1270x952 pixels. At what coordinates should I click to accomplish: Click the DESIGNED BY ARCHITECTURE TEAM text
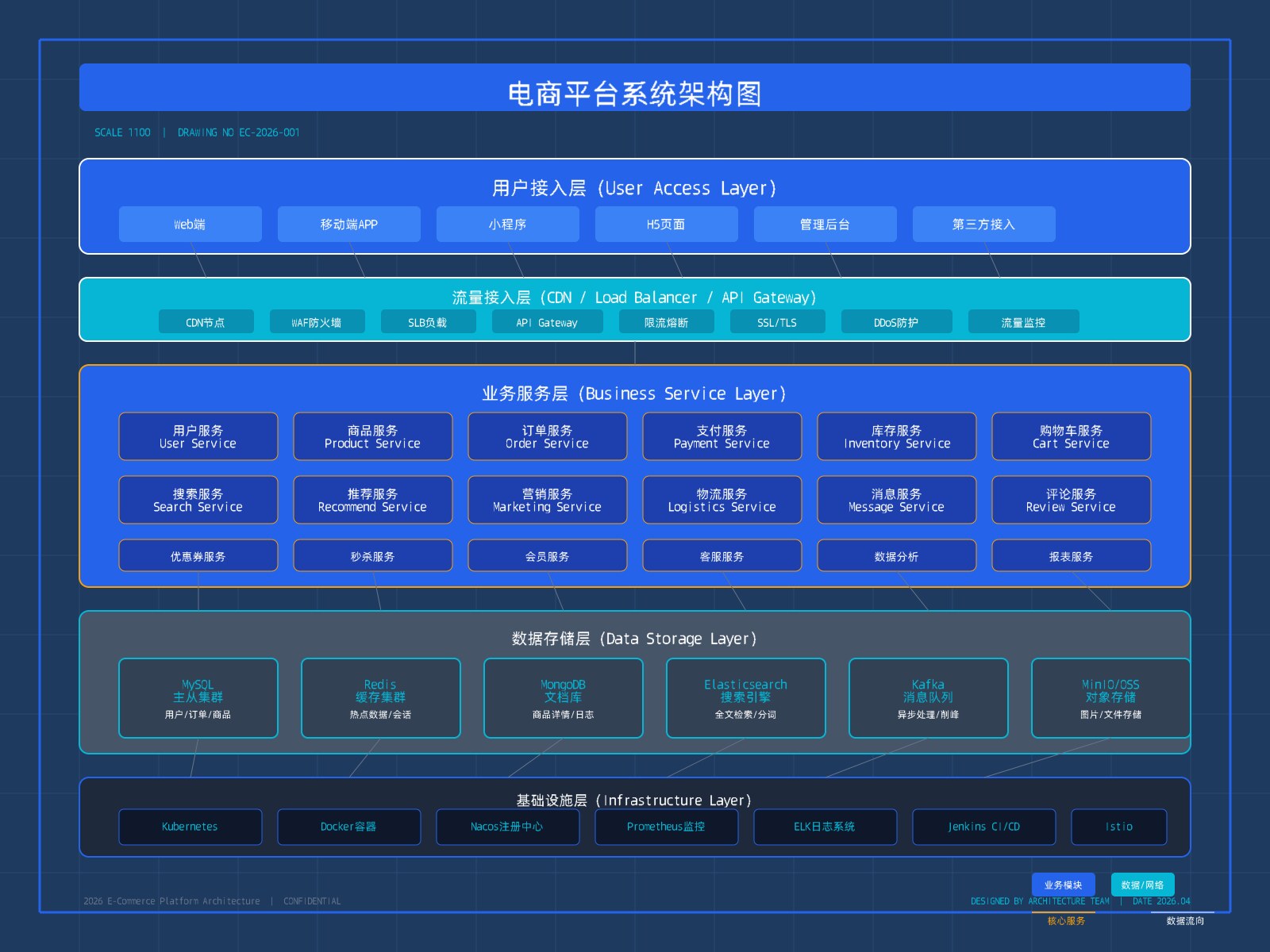[x=1041, y=901]
